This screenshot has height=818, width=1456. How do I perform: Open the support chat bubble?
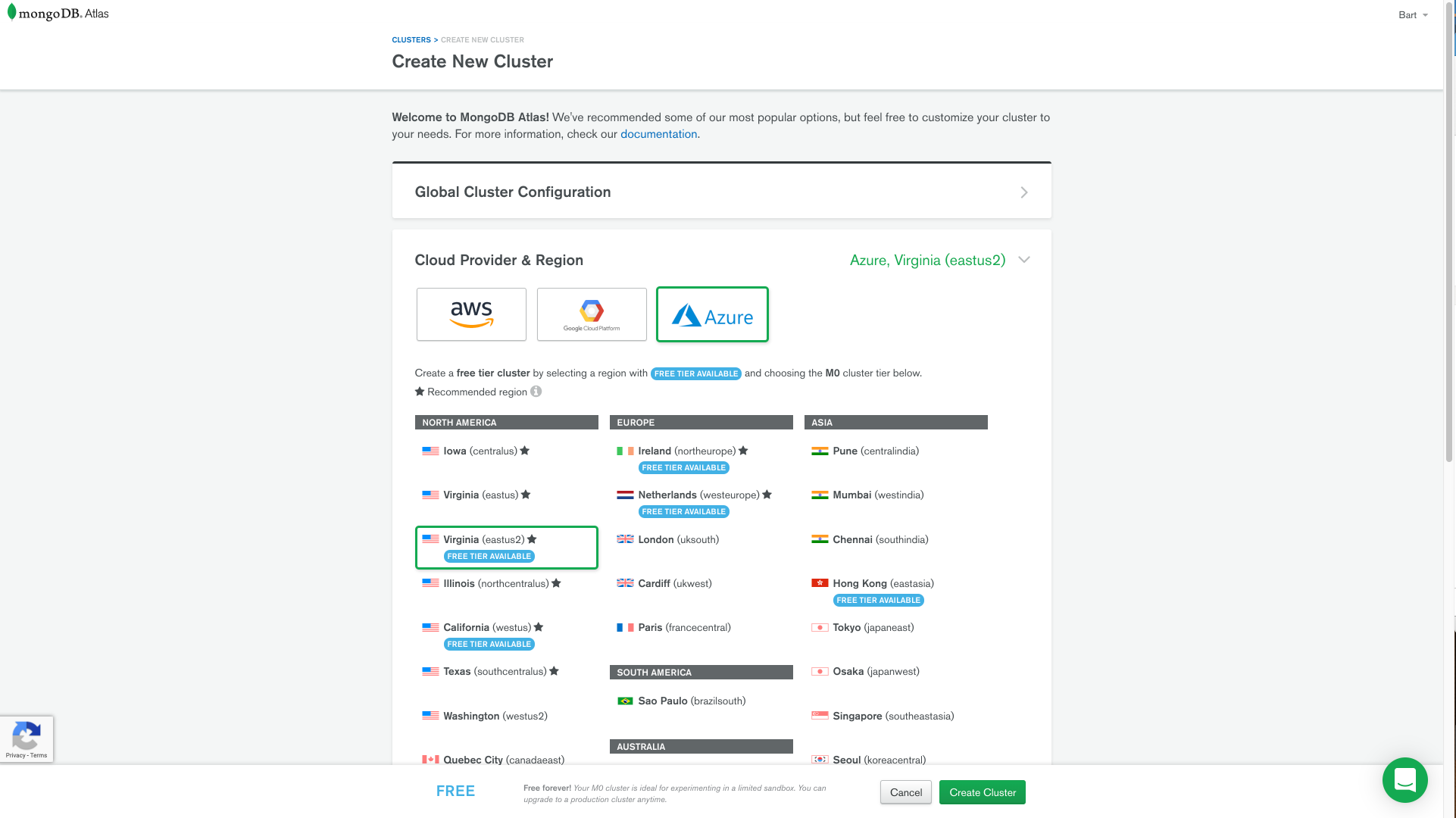(x=1405, y=780)
